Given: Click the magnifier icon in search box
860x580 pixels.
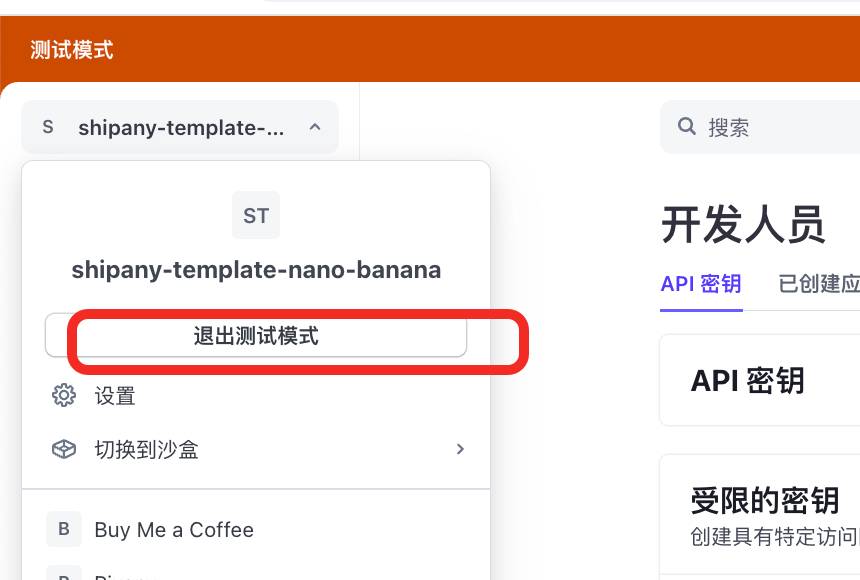Looking at the screenshot, I should point(687,127).
